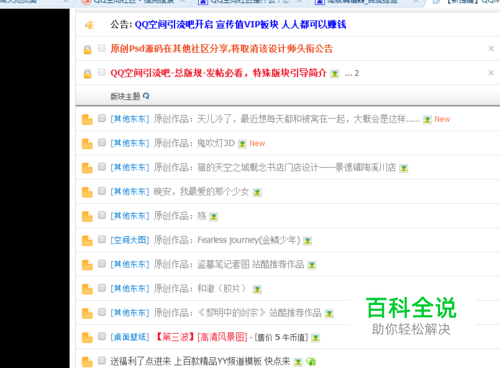Select checkbox for 鬼吹灯3D thread

(x=102, y=142)
